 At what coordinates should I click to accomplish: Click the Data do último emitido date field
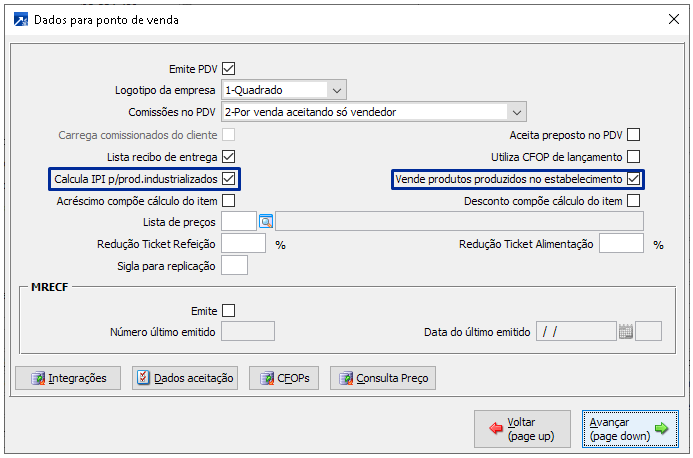point(576,331)
